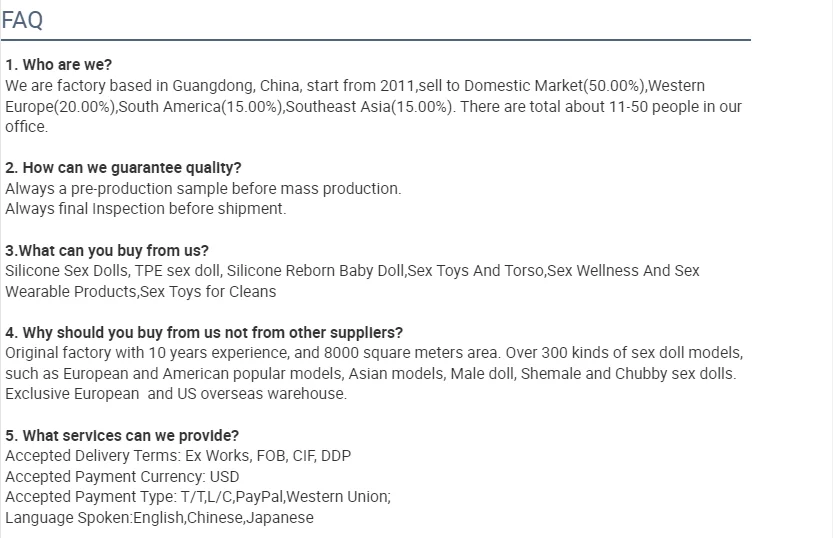Select "5. What services can we provide?" heading

[122, 435]
